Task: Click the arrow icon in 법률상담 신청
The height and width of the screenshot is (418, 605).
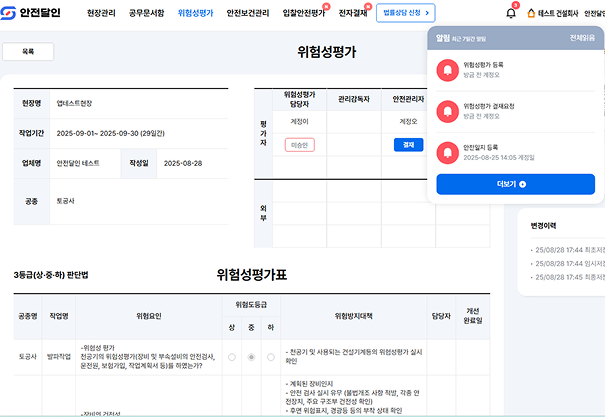Action: (x=427, y=13)
